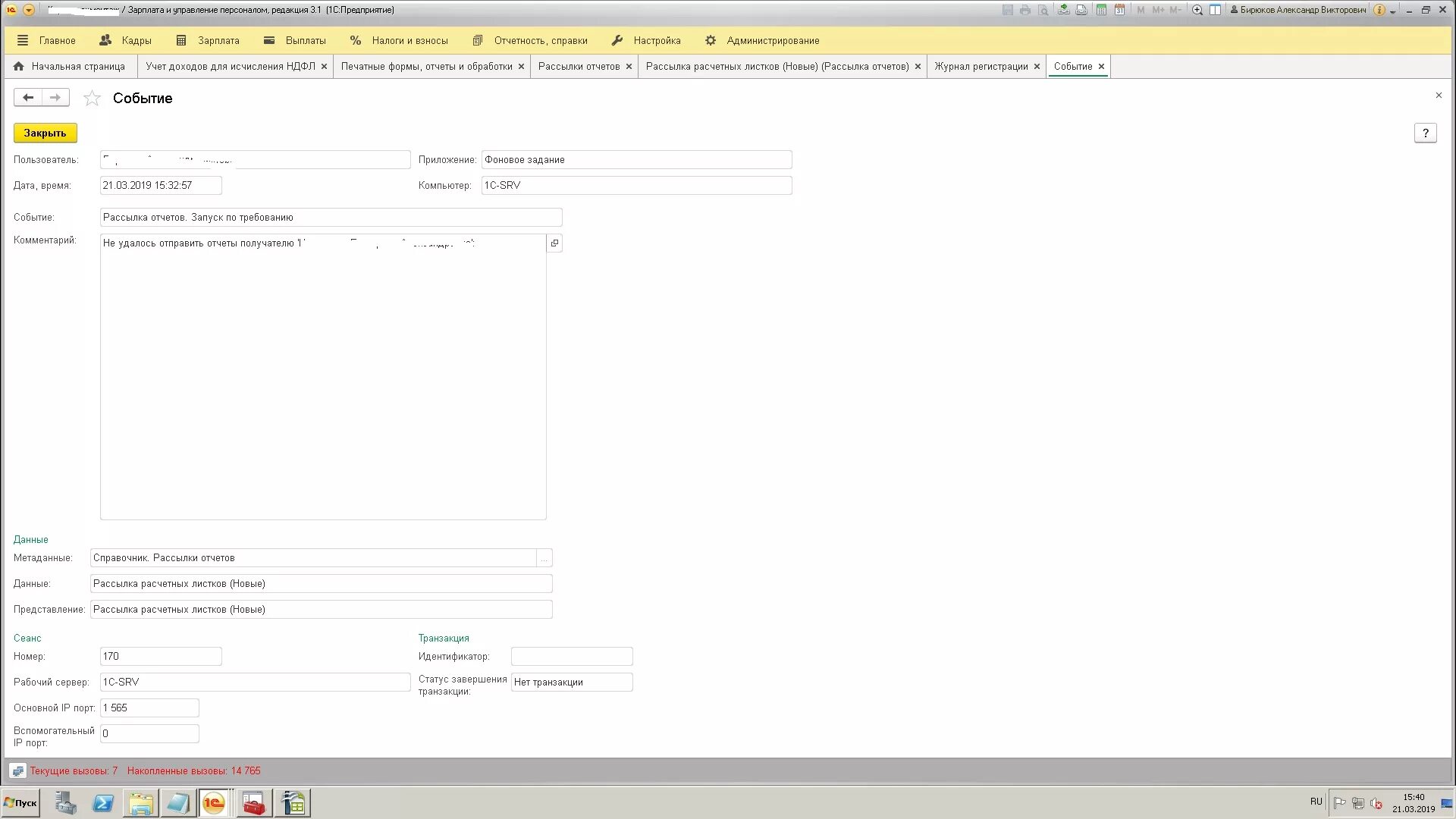Click the yellow info icon
The image size is (1456, 819).
tap(1379, 10)
